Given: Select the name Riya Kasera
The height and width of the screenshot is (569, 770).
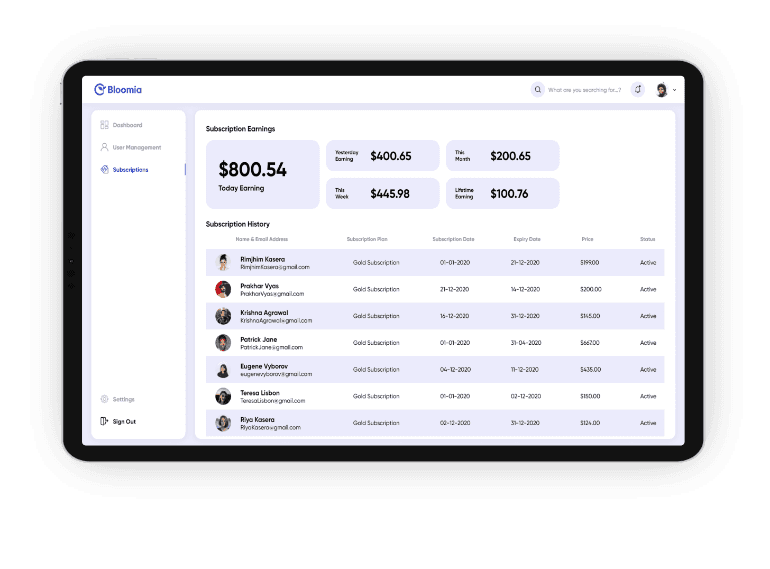Looking at the screenshot, I should click(x=257, y=420).
